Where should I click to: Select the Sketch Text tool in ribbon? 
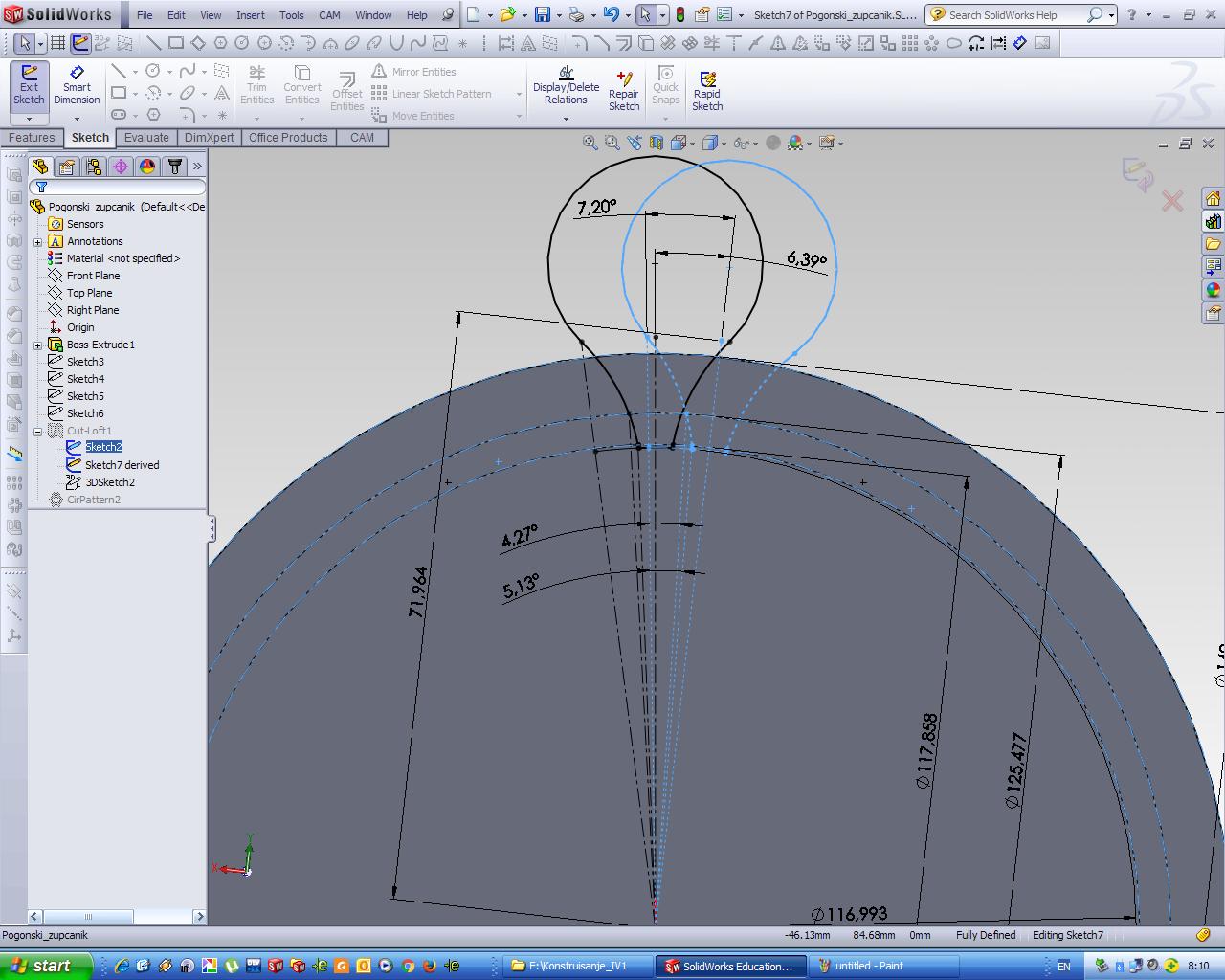tap(222, 94)
